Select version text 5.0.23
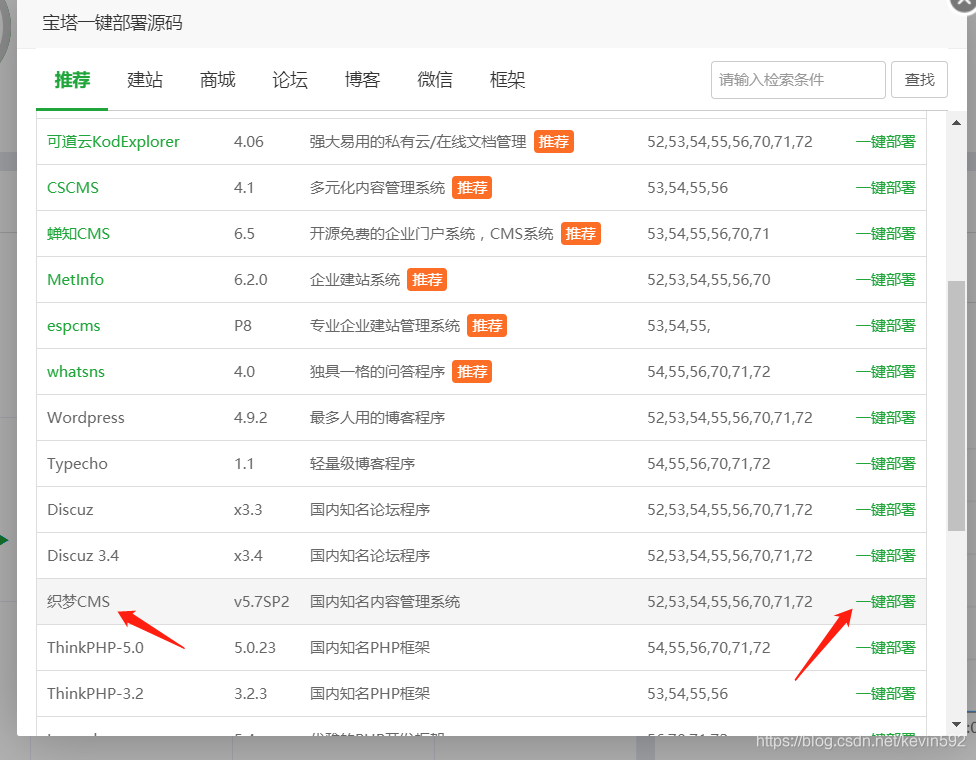This screenshot has width=976, height=760. pos(255,648)
